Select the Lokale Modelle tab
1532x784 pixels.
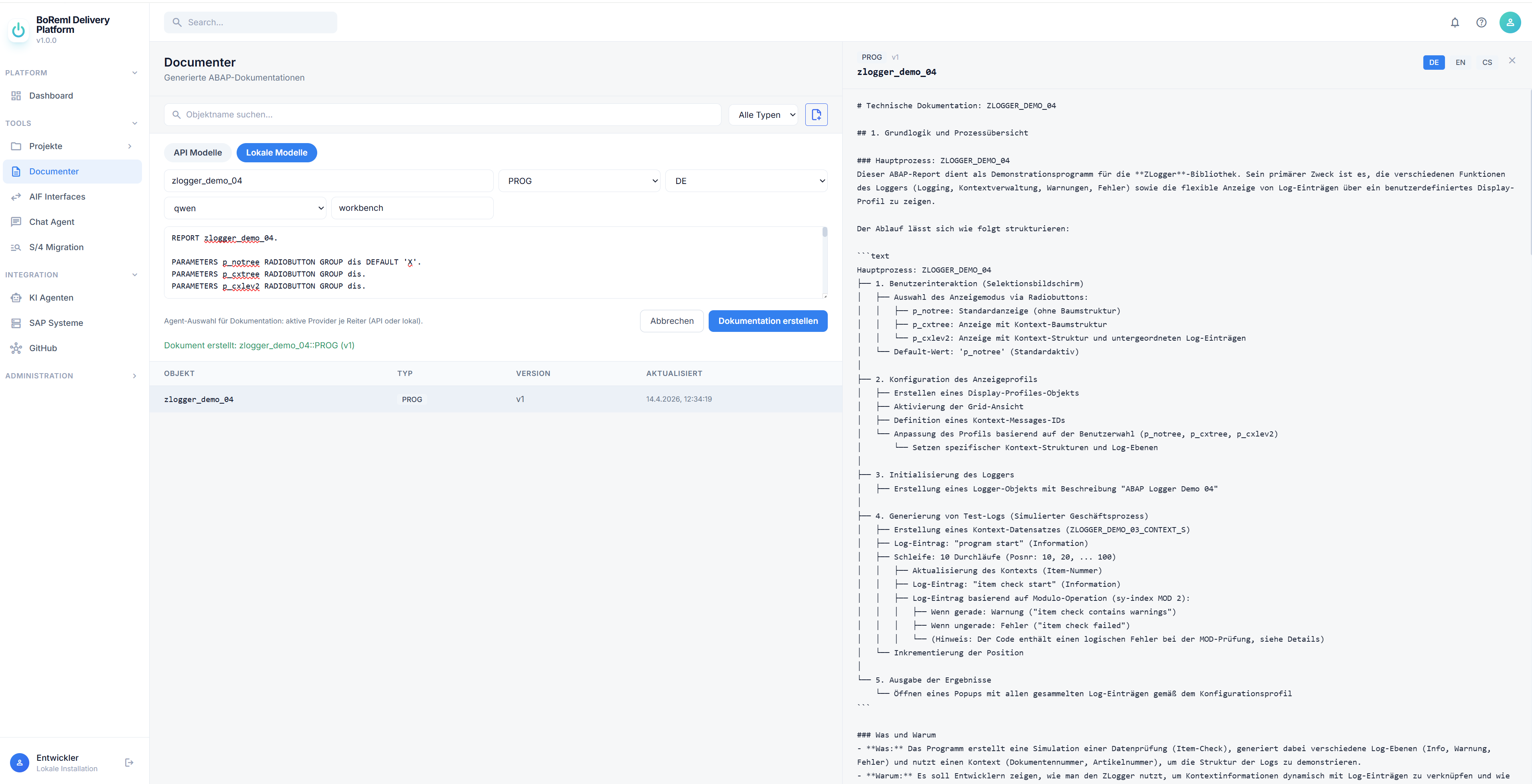[277, 153]
